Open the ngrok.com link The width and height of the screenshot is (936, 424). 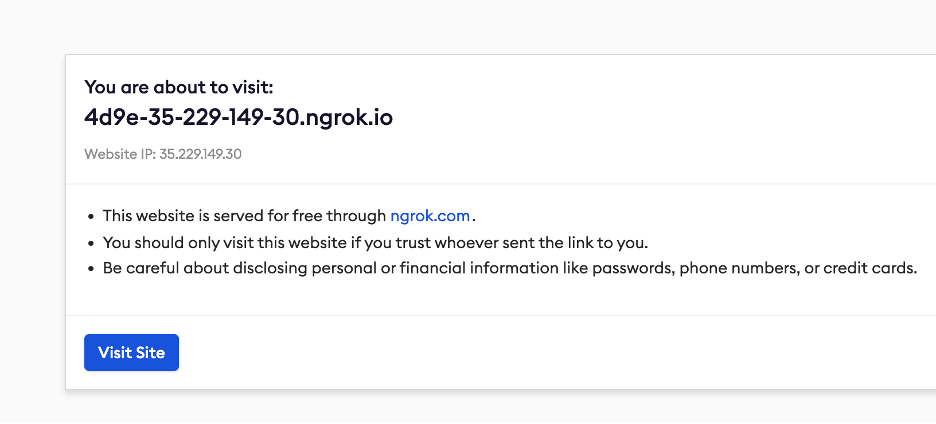tap(430, 216)
